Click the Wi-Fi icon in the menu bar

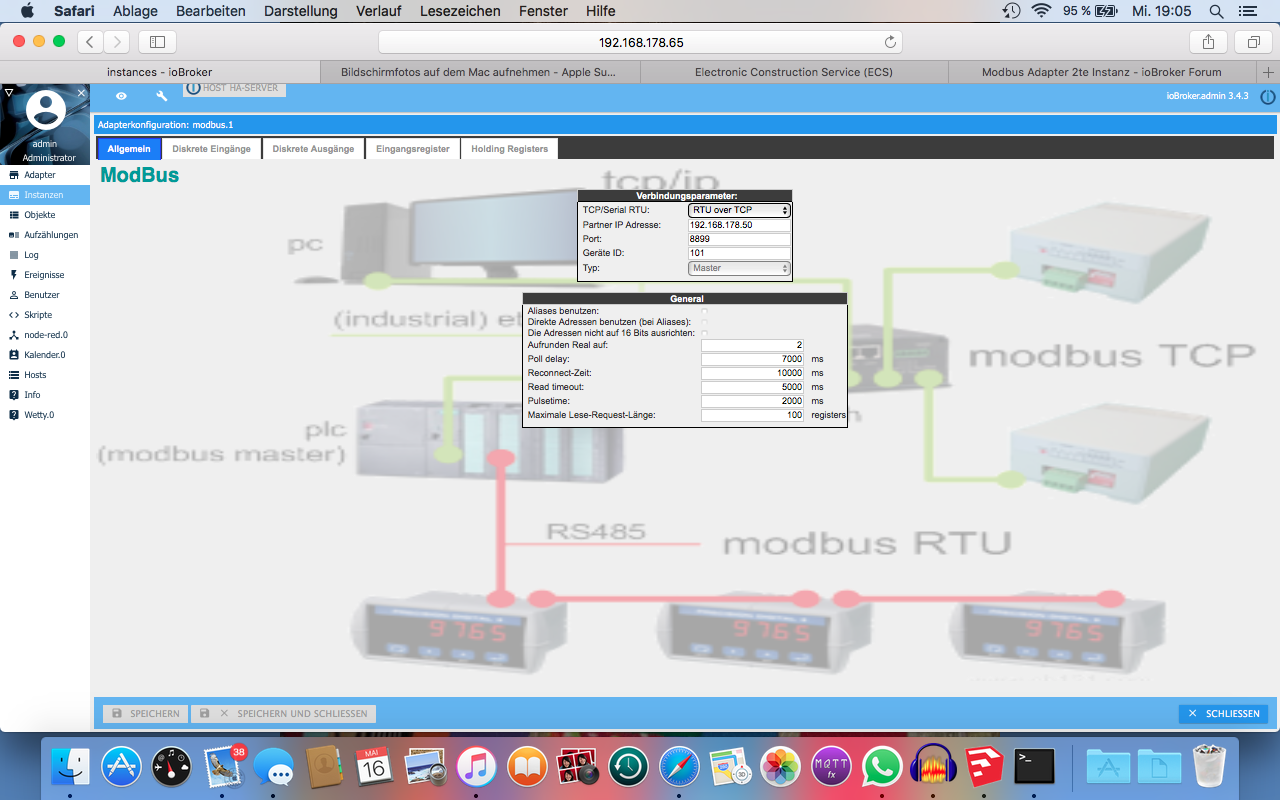(x=1041, y=11)
